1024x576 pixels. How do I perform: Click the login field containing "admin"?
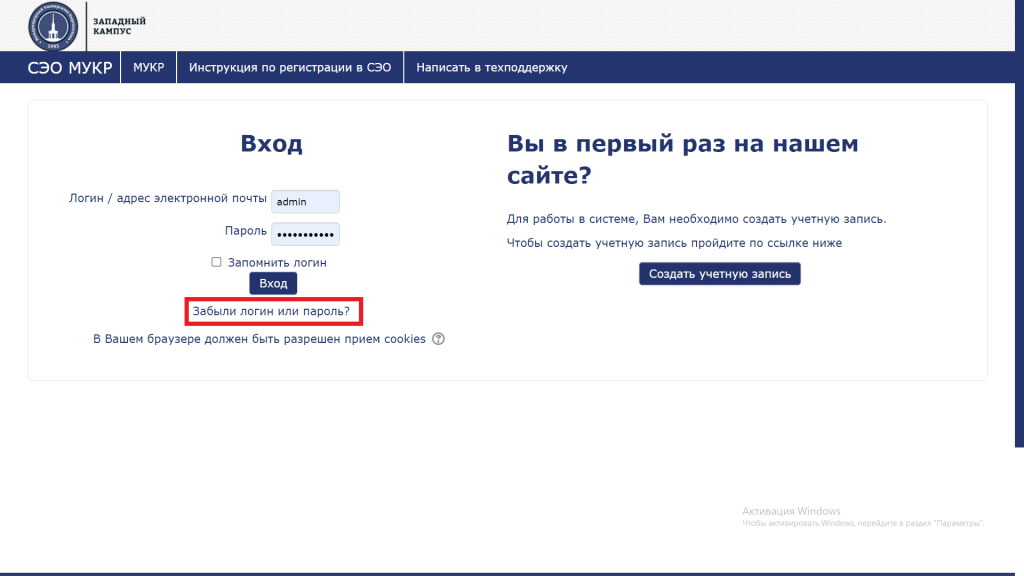[x=305, y=201]
